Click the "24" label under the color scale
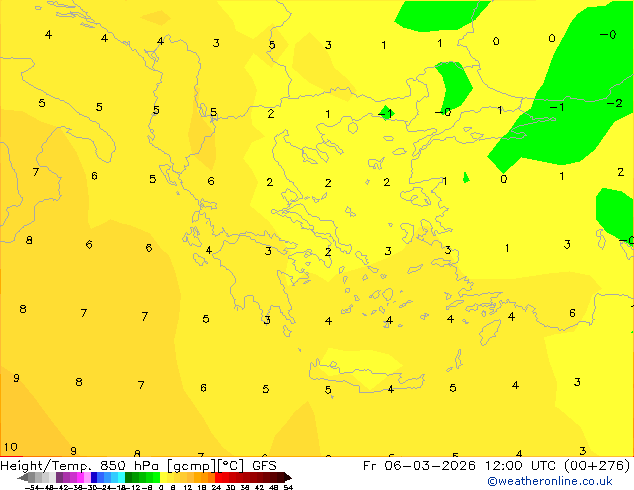634x490 pixels. click(216, 488)
